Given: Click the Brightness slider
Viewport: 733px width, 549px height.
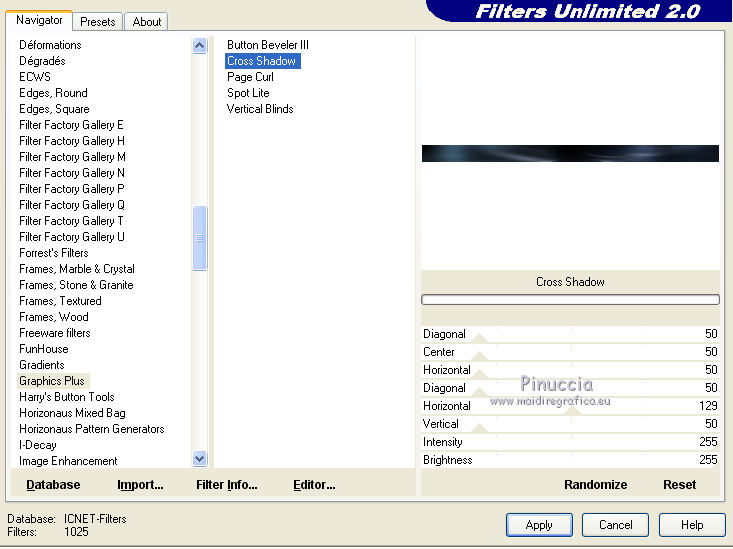Looking at the screenshot, I should pos(570,460).
